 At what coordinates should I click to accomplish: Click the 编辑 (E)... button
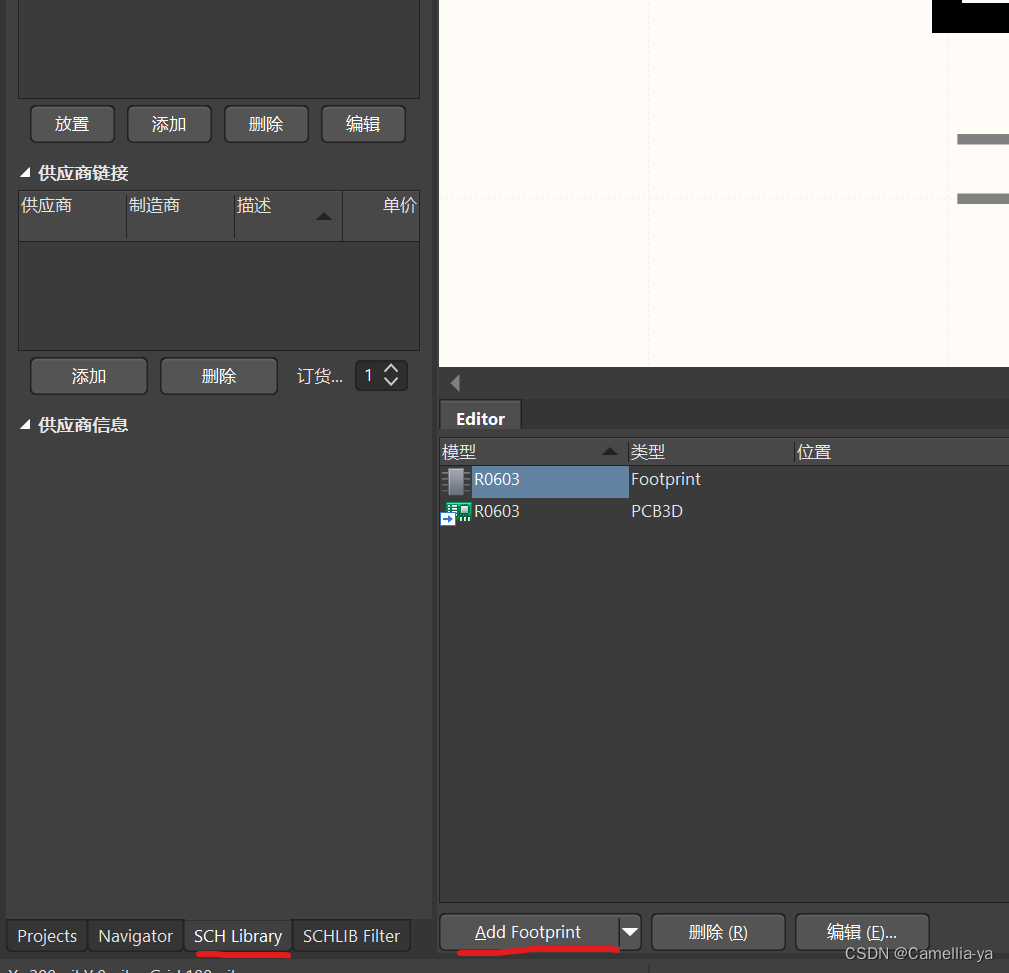[x=862, y=932]
